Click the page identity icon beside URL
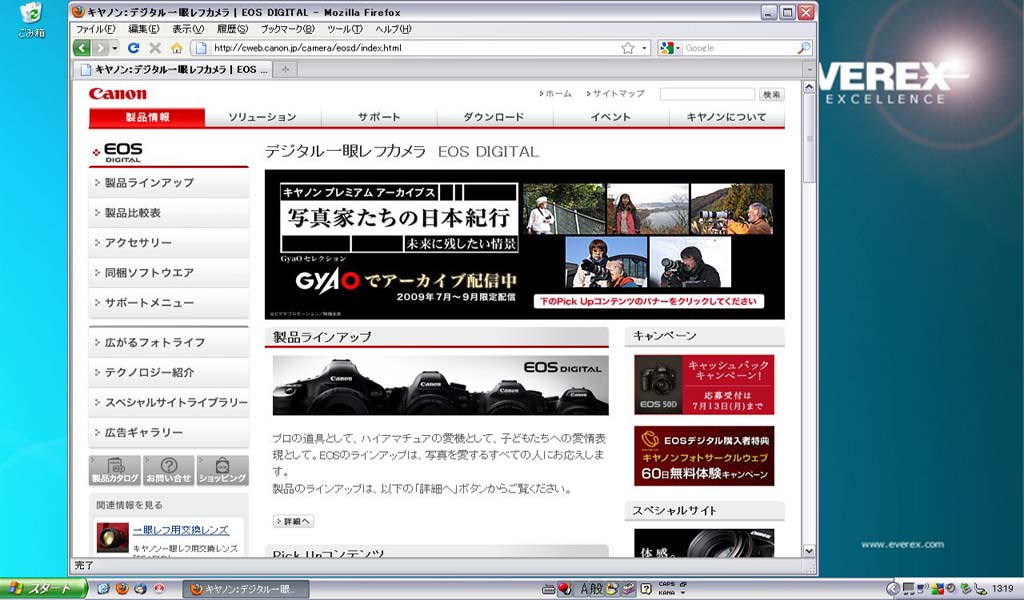The height and width of the screenshot is (600, 1024). pos(200,48)
